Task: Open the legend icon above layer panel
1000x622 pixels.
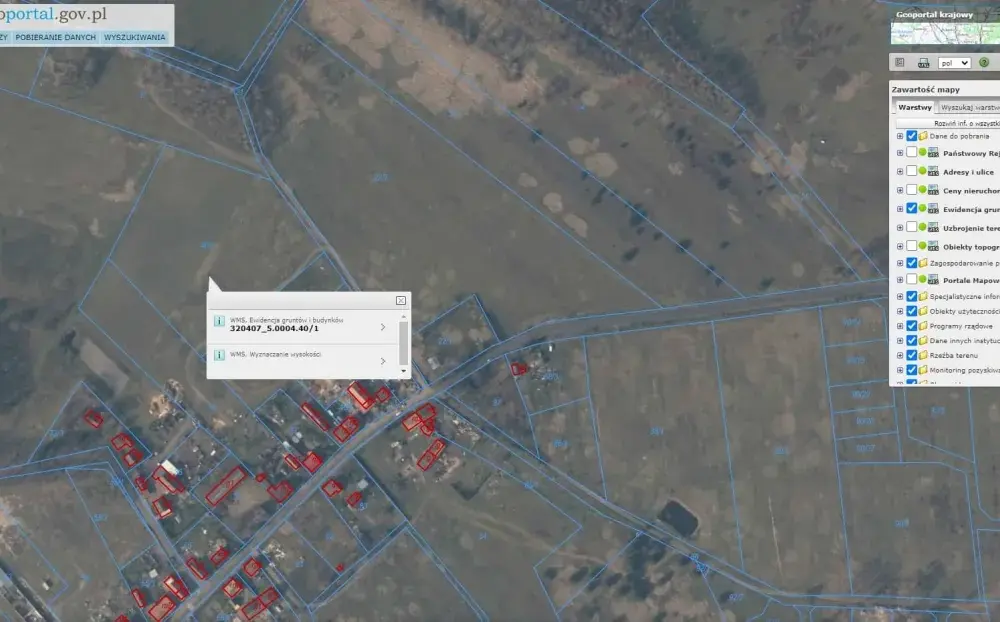Action: point(900,63)
